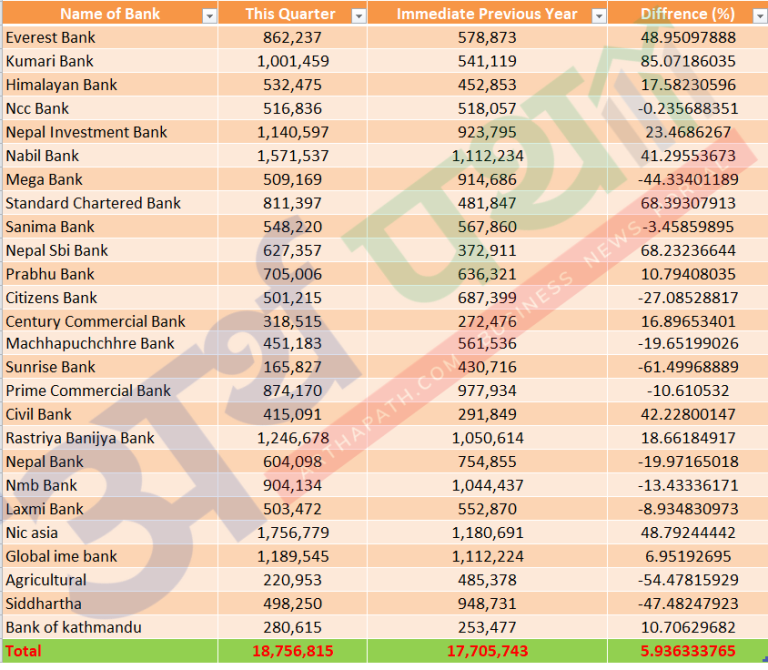Viewport: 768px width, 670px height.
Task: Select Nic asia's 1,756,779 value
Action: click(x=292, y=532)
